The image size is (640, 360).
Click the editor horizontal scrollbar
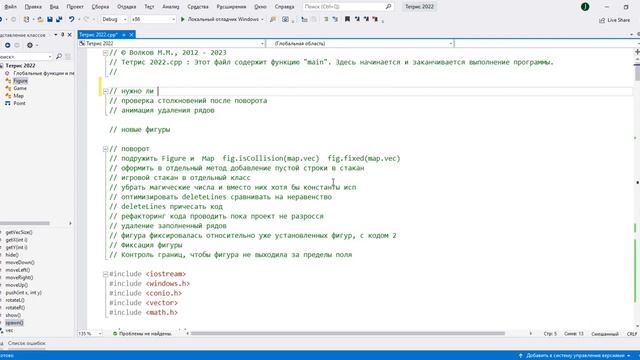[x=348, y=333]
